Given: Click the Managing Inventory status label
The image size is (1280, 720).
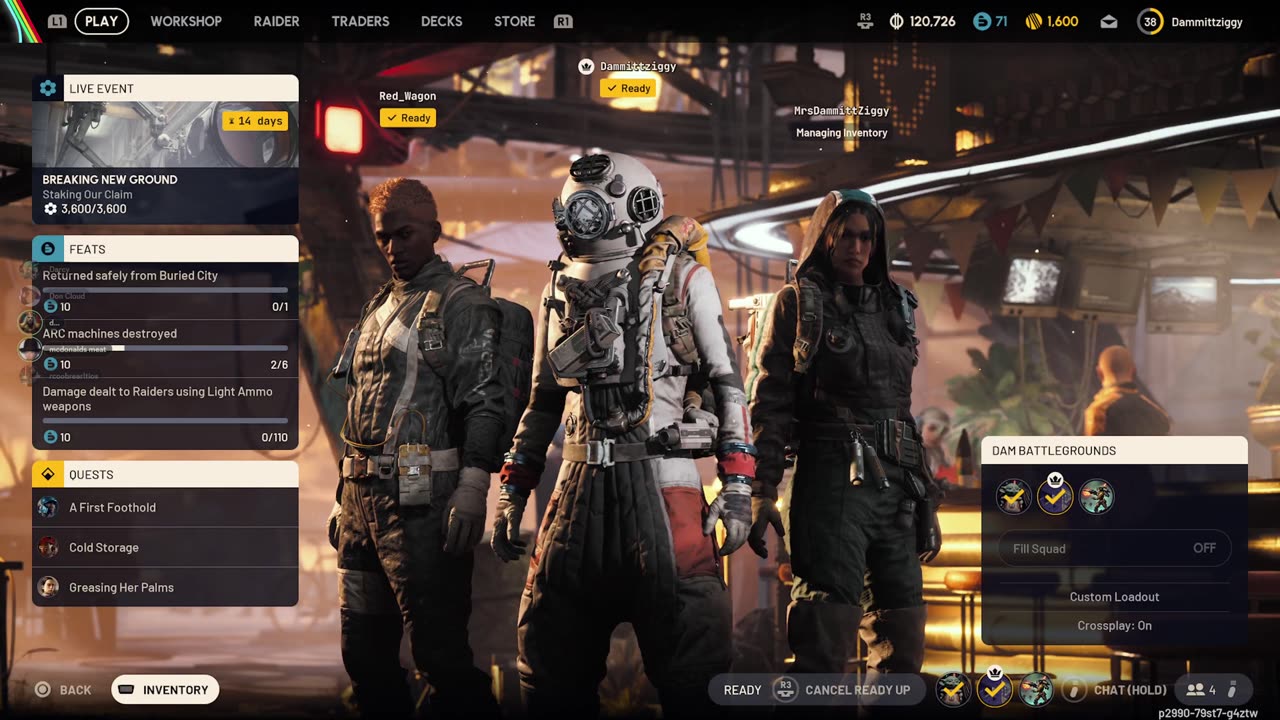Looking at the screenshot, I should pos(841,133).
